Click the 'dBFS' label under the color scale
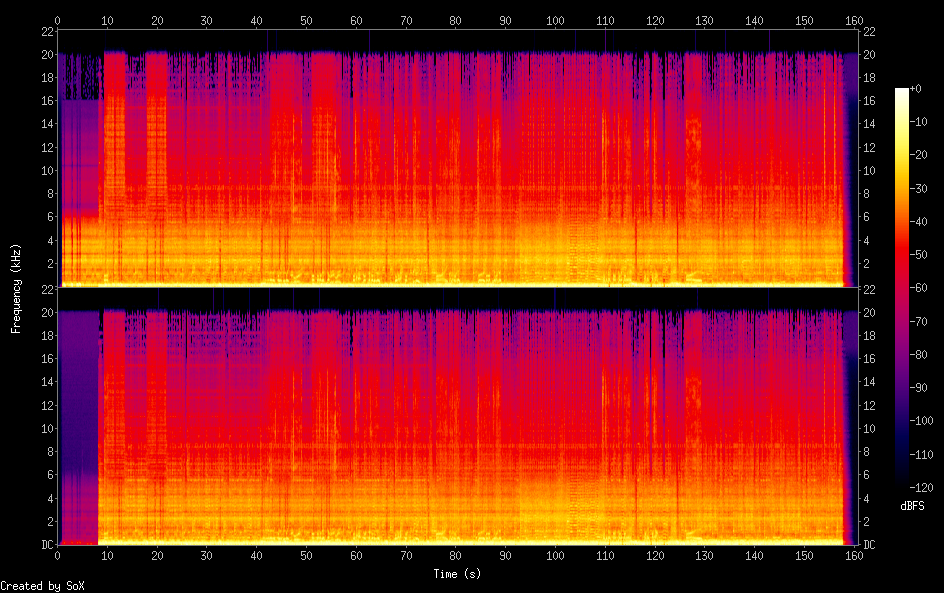The image size is (944, 593). tap(911, 506)
